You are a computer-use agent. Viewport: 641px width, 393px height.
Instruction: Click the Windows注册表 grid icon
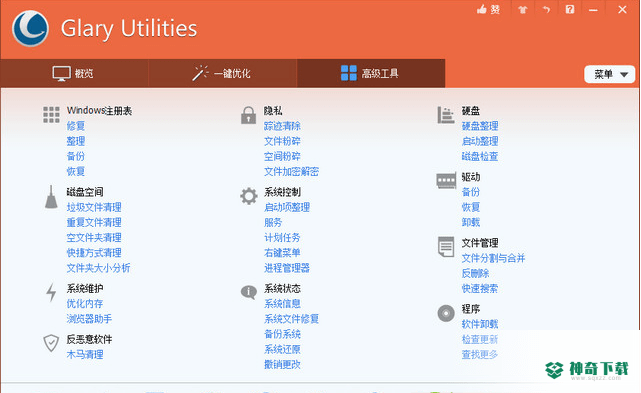click(x=51, y=115)
